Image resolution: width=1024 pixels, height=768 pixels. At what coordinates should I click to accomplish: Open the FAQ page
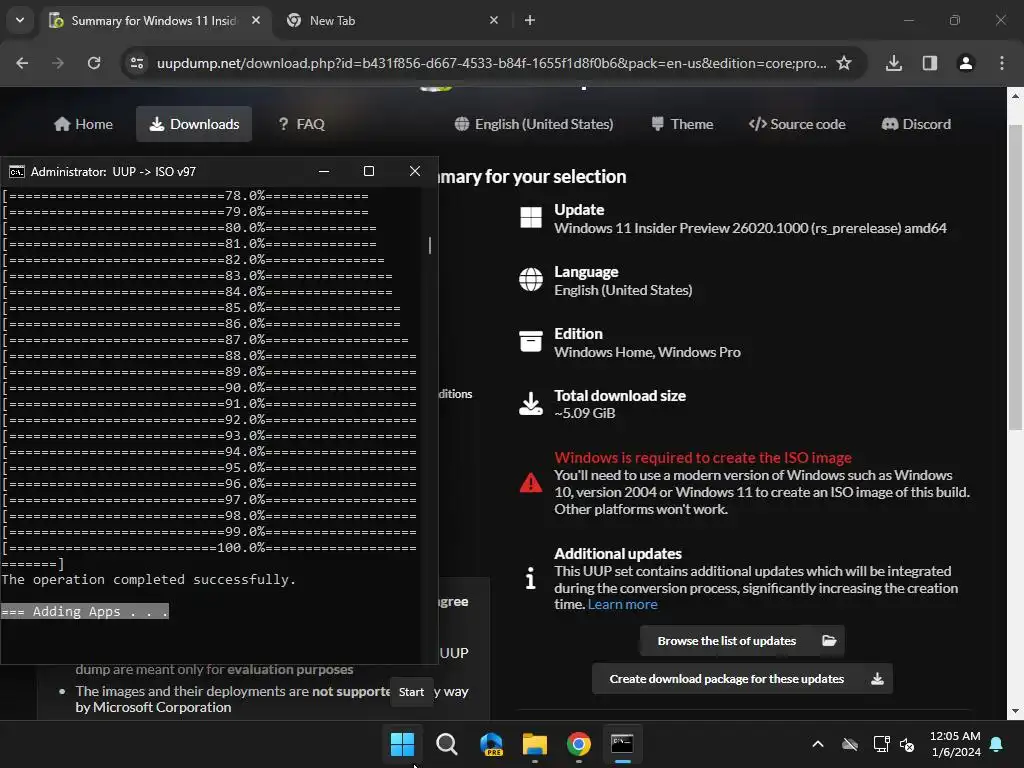tap(301, 124)
